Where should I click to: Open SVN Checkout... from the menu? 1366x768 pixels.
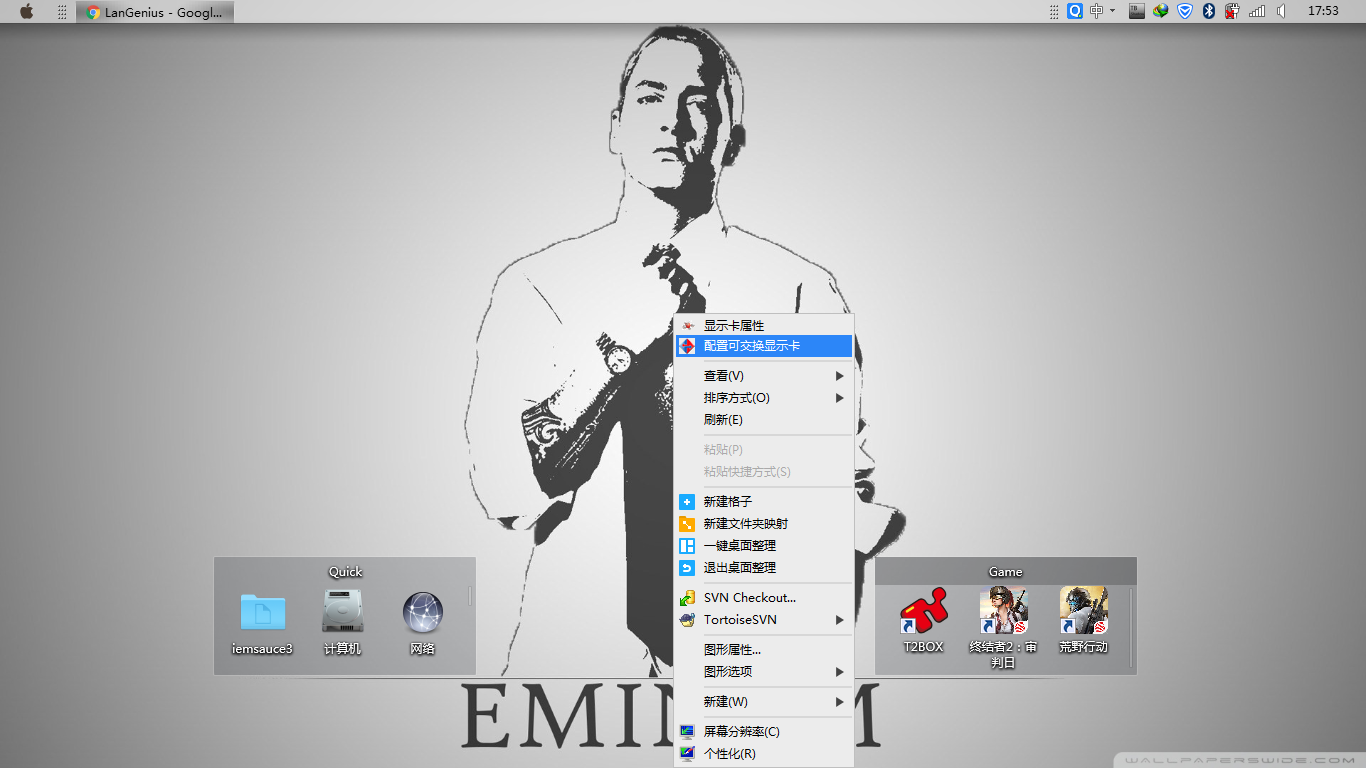(x=764, y=598)
